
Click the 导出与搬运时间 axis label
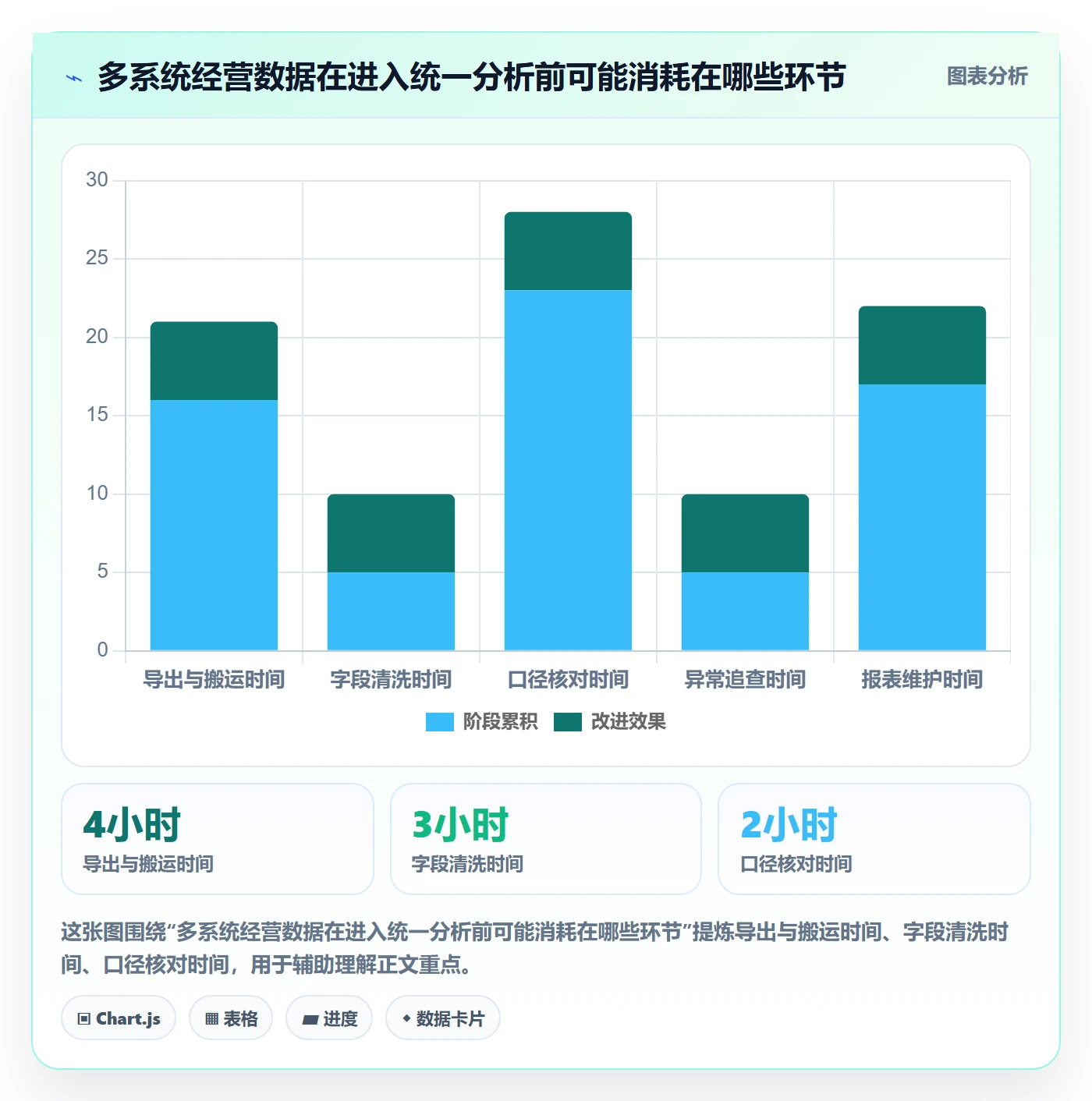pos(214,680)
